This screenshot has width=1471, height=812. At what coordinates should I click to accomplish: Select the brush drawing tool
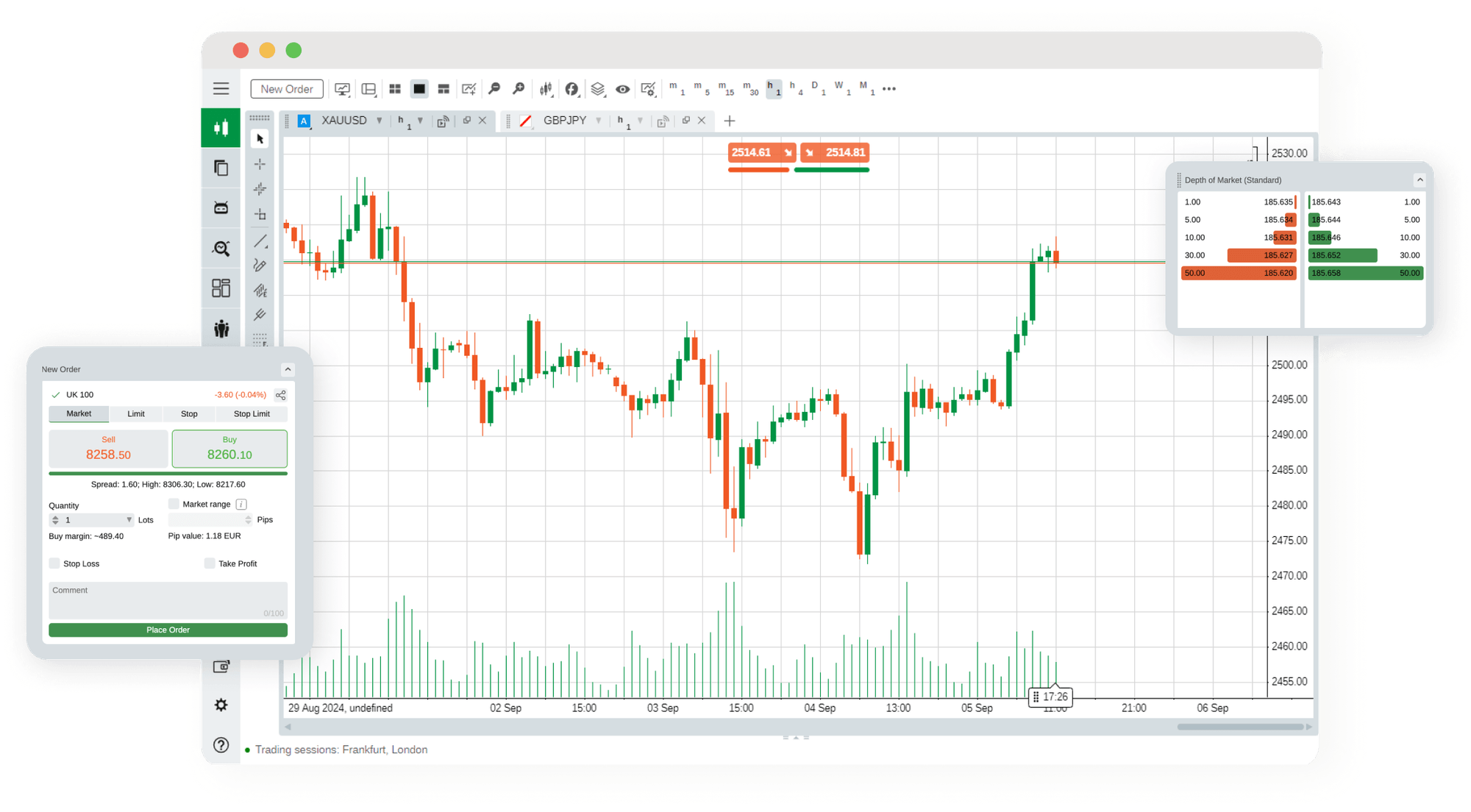click(x=260, y=265)
